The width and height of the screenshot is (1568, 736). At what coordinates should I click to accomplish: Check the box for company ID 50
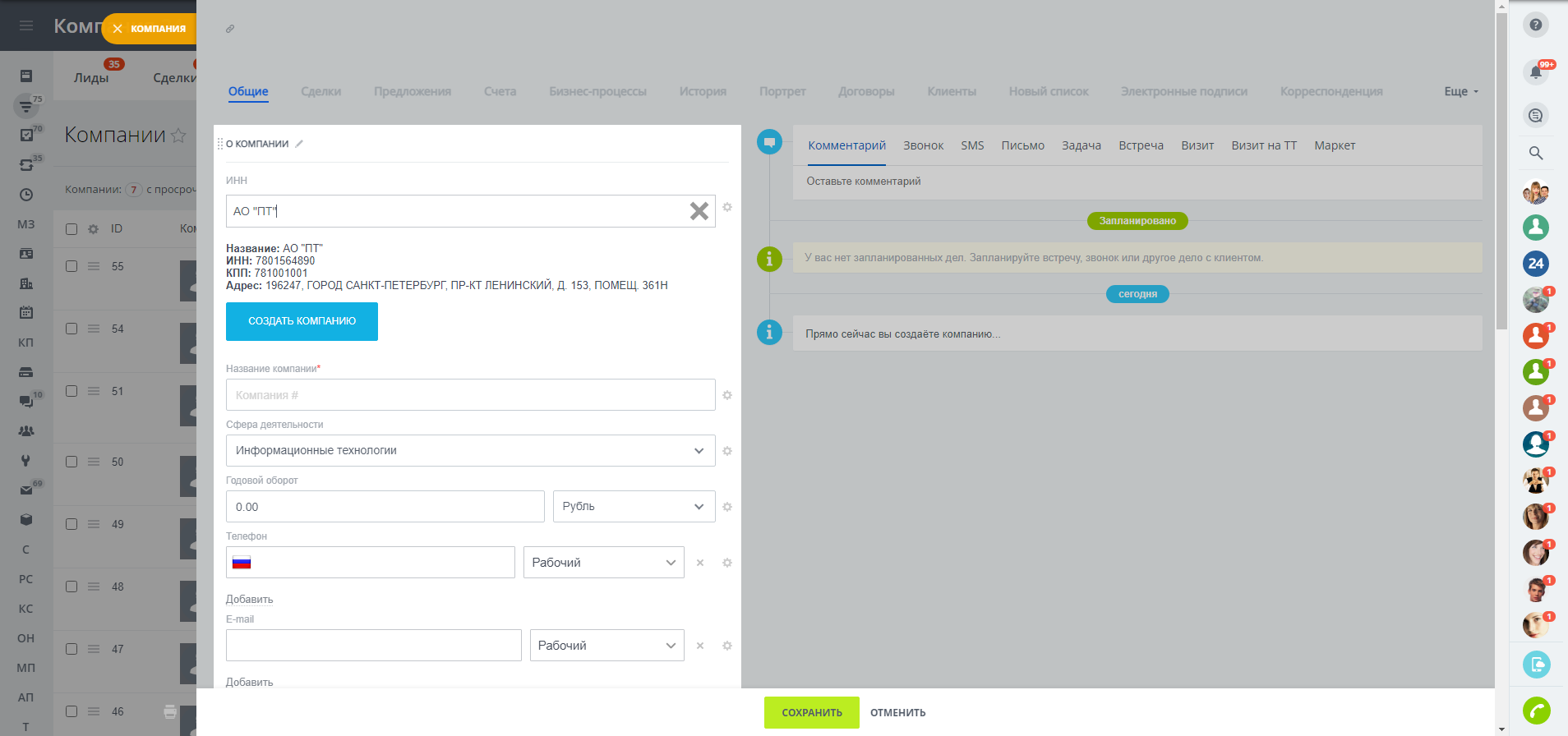tap(71, 462)
